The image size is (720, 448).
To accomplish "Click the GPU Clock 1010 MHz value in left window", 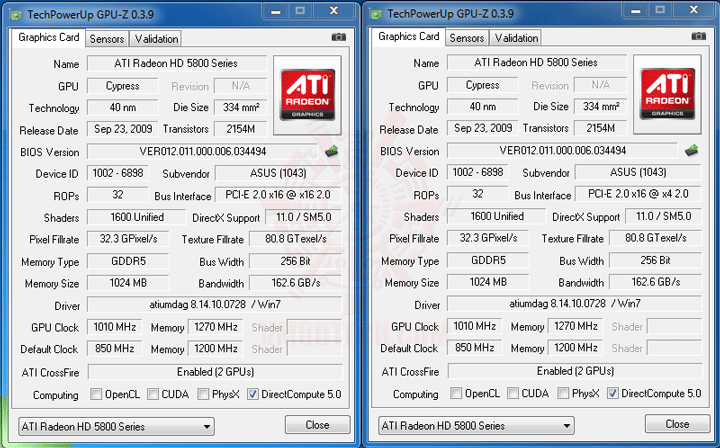I will [115, 327].
